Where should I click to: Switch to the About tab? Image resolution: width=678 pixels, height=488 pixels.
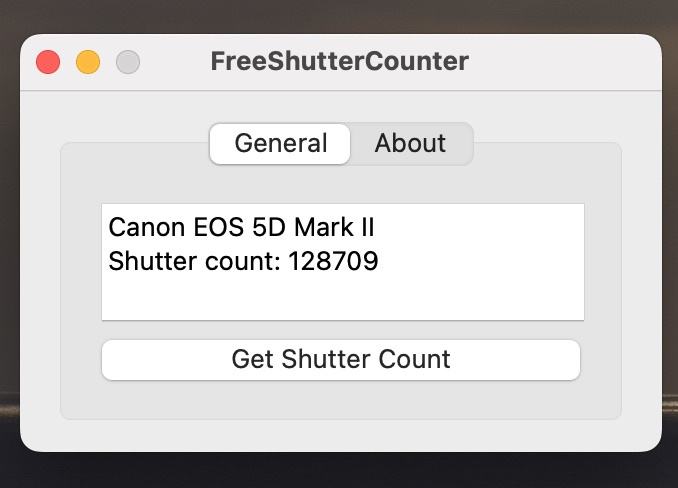[410, 143]
